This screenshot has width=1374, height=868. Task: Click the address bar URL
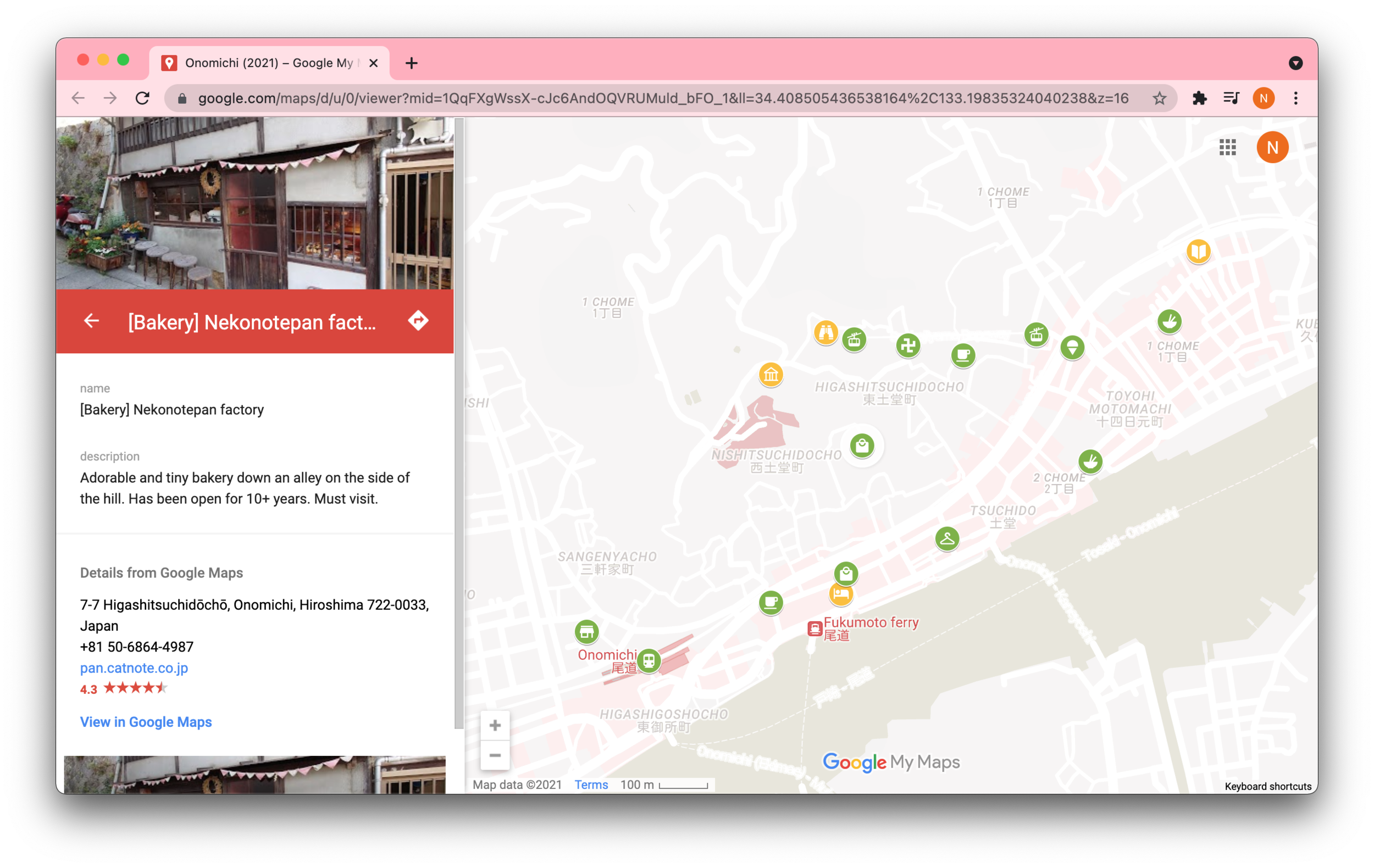[663, 98]
